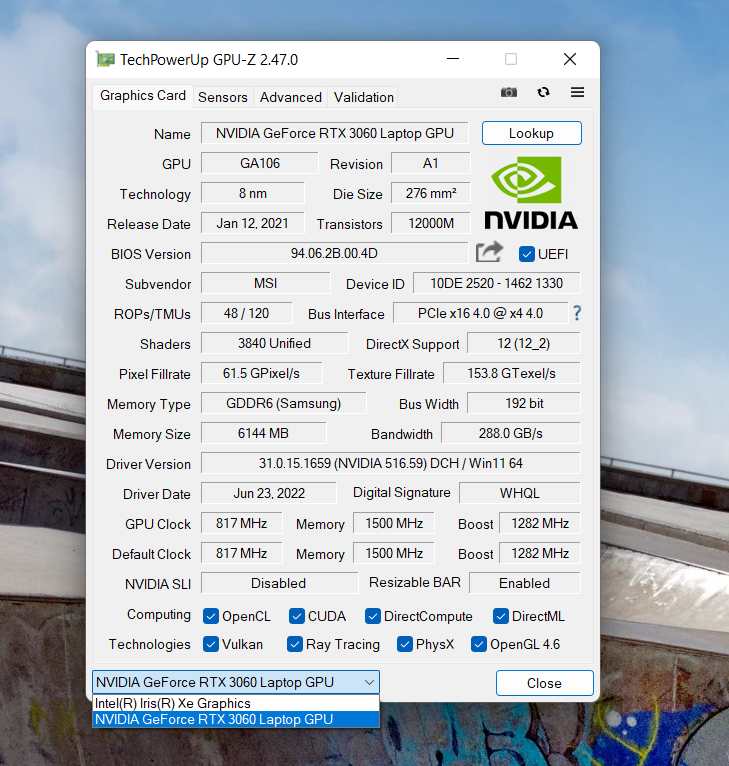Click the GPU Clock row Boost 1282 MHz
Image resolution: width=729 pixels, height=766 pixels.
click(540, 523)
